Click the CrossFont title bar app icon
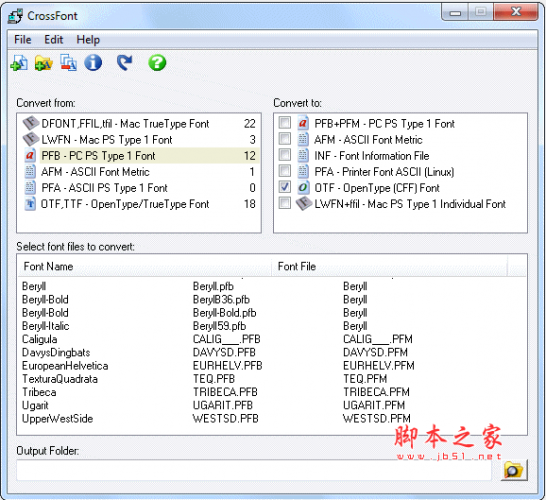The image size is (546, 500). [15, 16]
